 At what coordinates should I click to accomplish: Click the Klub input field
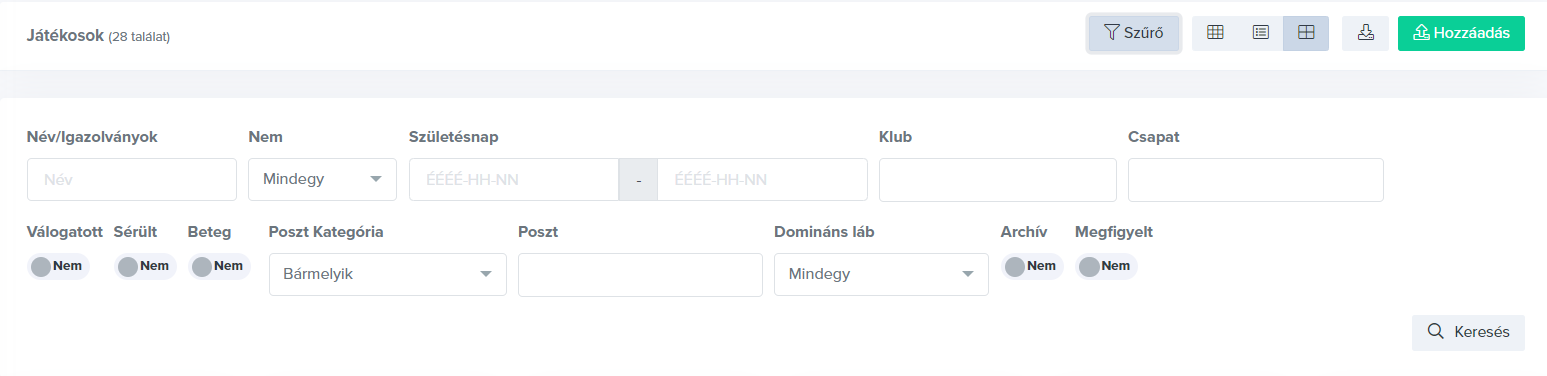coord(998,180)
